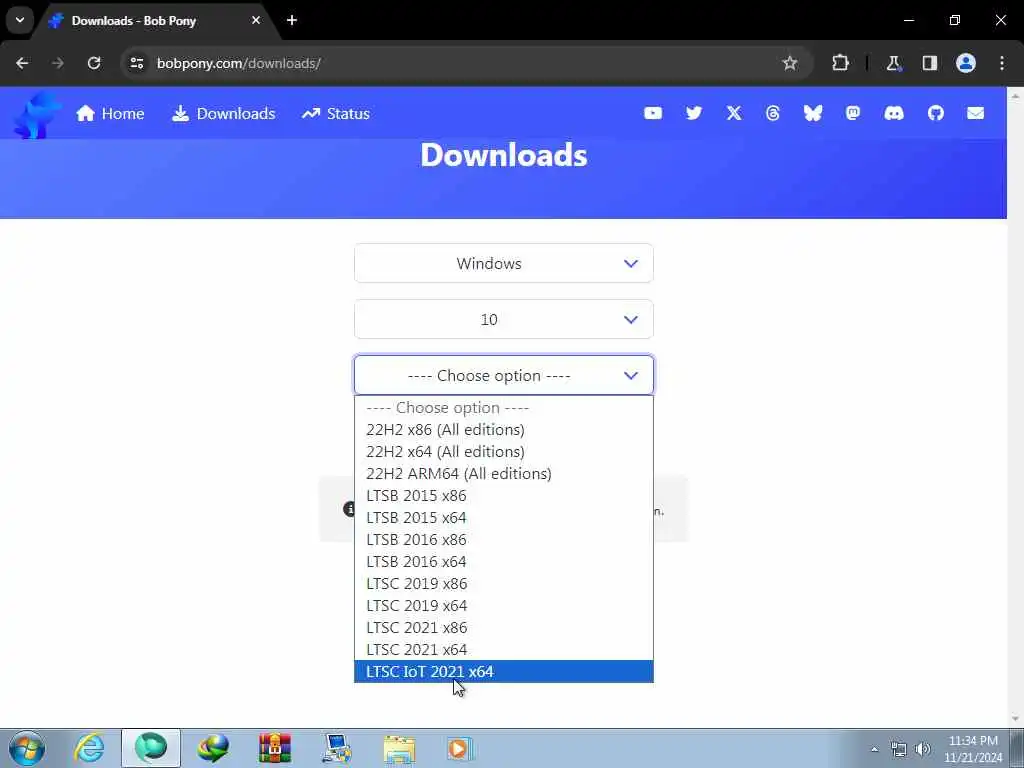The width and height of the screenshot is (1024, 768).
Task: Open the Chrome profile avatar
Action: click(966, 63)
